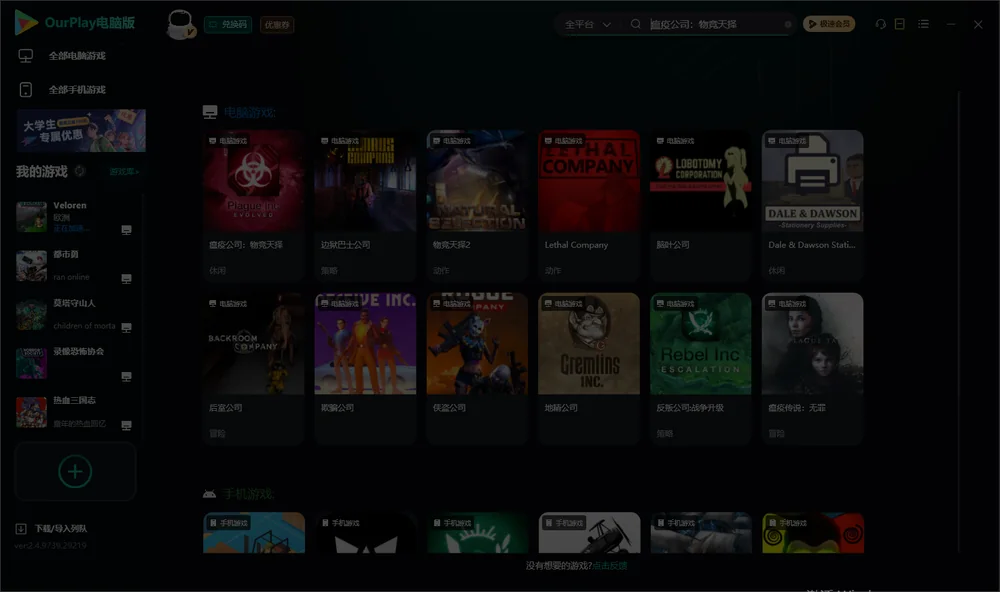Click the 瘟疫公司: 物竞天择 title text
This screenshot has width=1000, height=592.
pyautogui.click(x=246, y=245)
